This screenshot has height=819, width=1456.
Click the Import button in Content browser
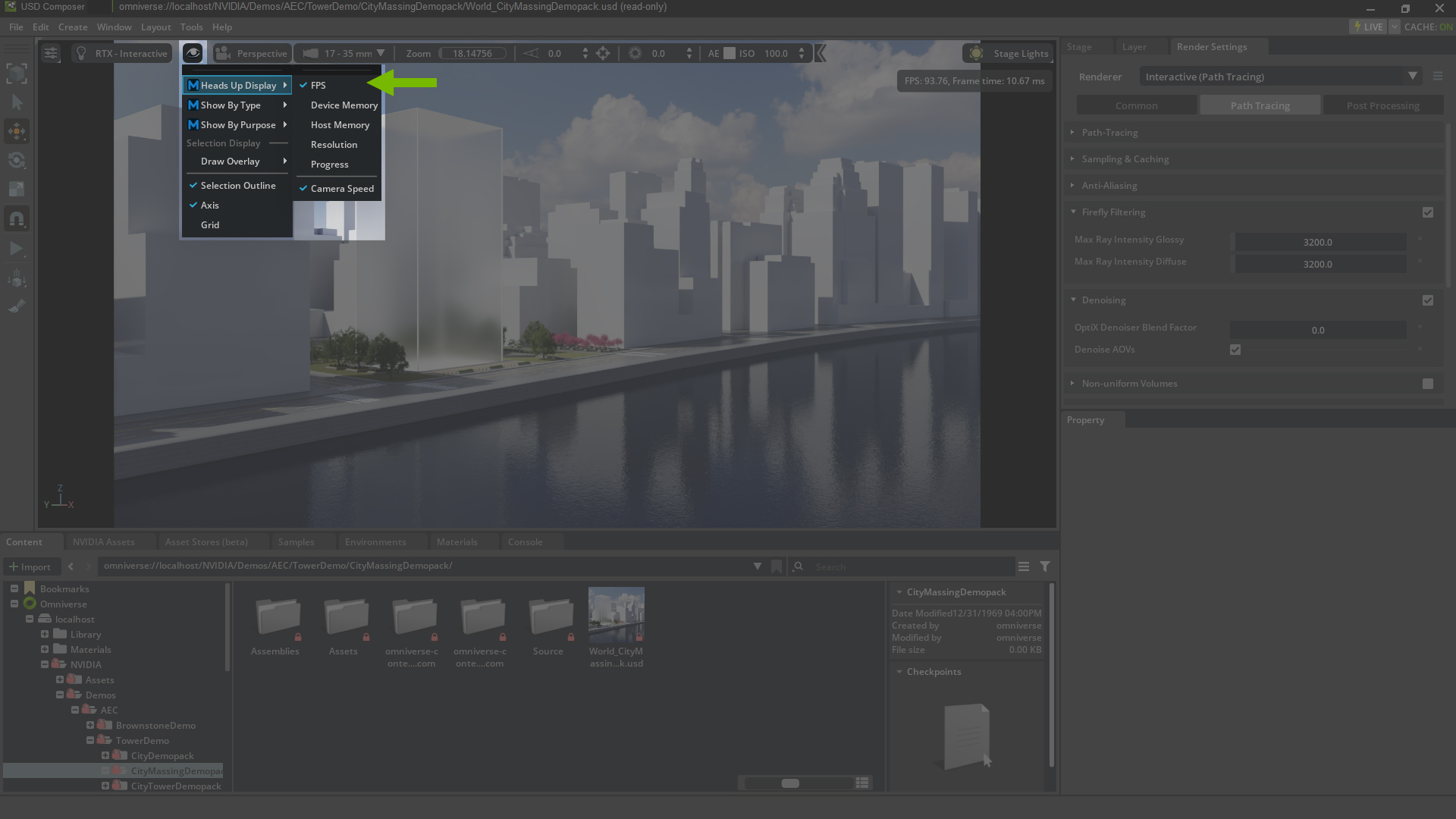(x=30, y=566)
